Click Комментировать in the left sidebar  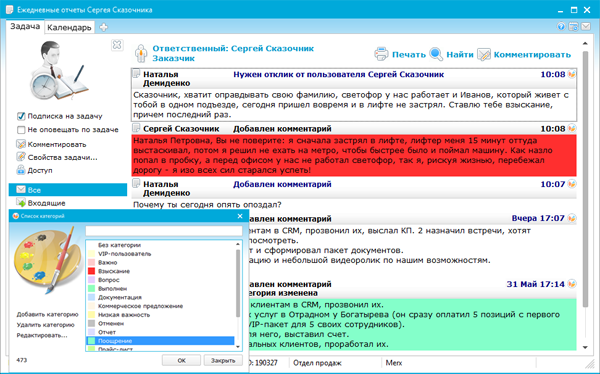pos(57,144)
